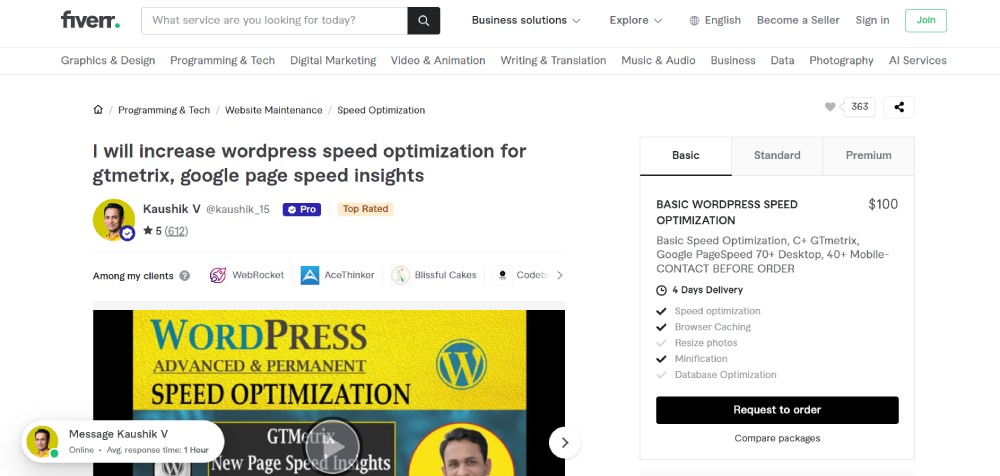Open Video & Animation category
Viewport: 1000px width, 476px height.
438,61
